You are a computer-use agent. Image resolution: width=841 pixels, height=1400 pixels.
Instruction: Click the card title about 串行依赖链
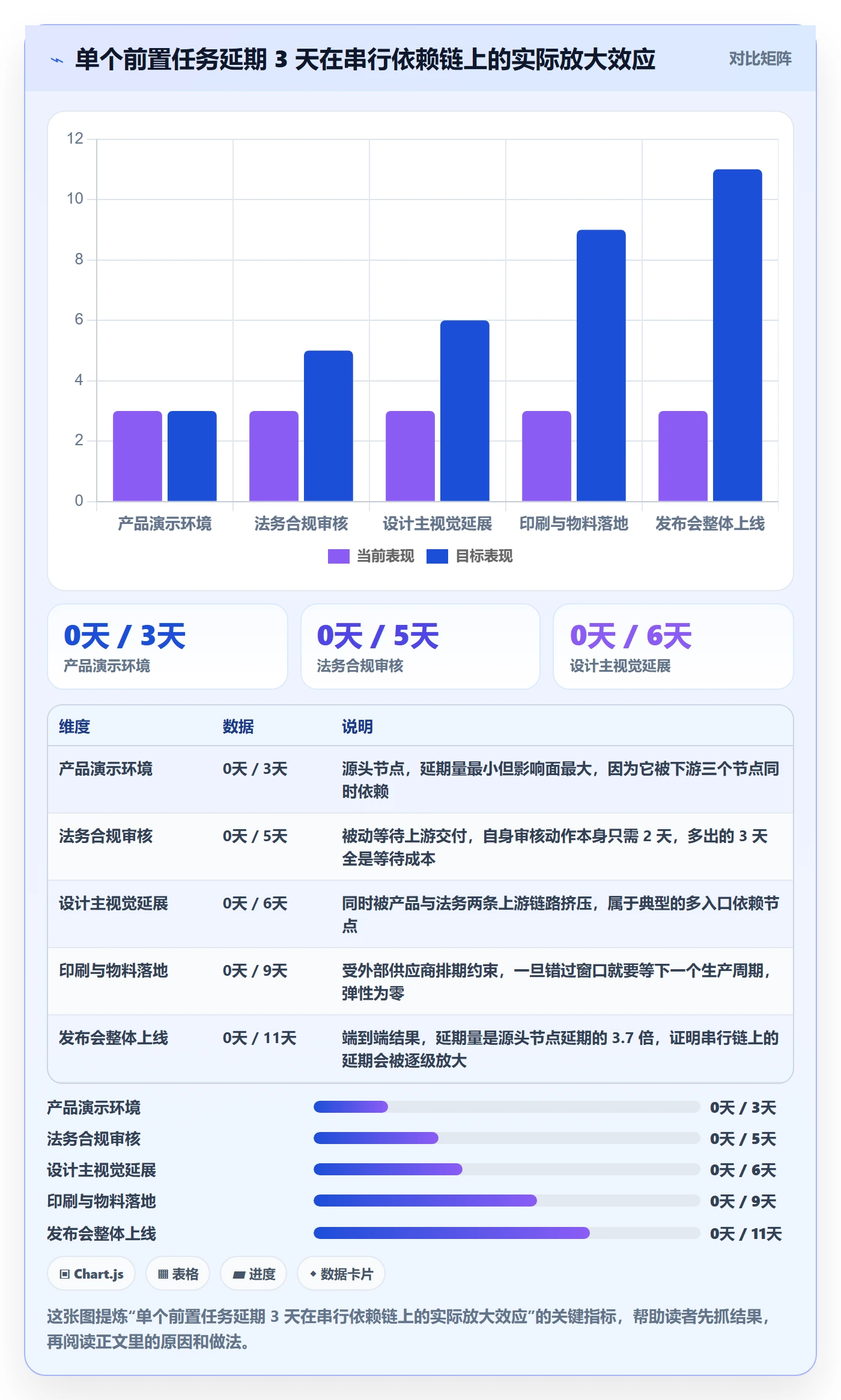coord(365,59)
